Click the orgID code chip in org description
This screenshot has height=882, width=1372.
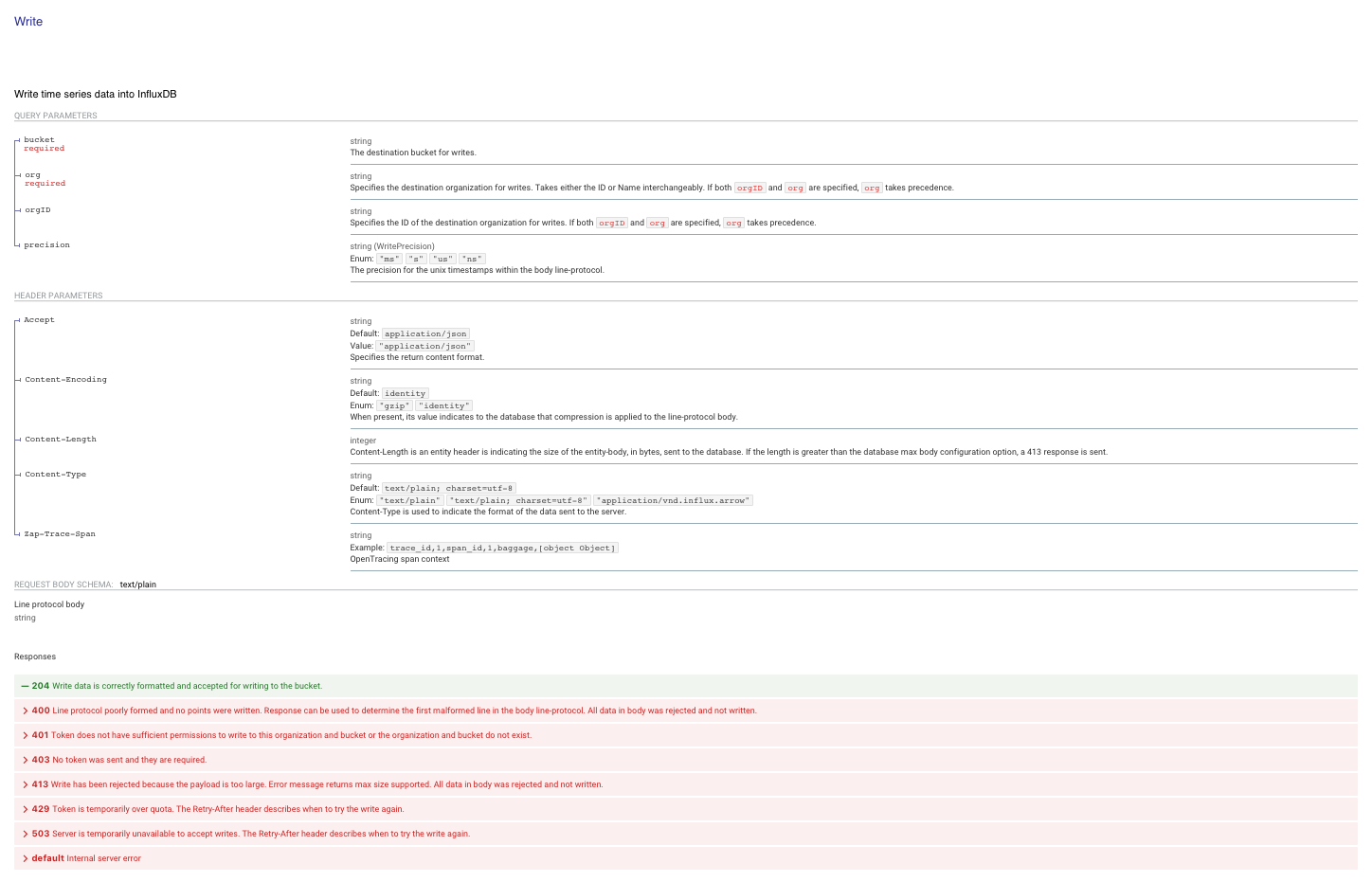749,188
